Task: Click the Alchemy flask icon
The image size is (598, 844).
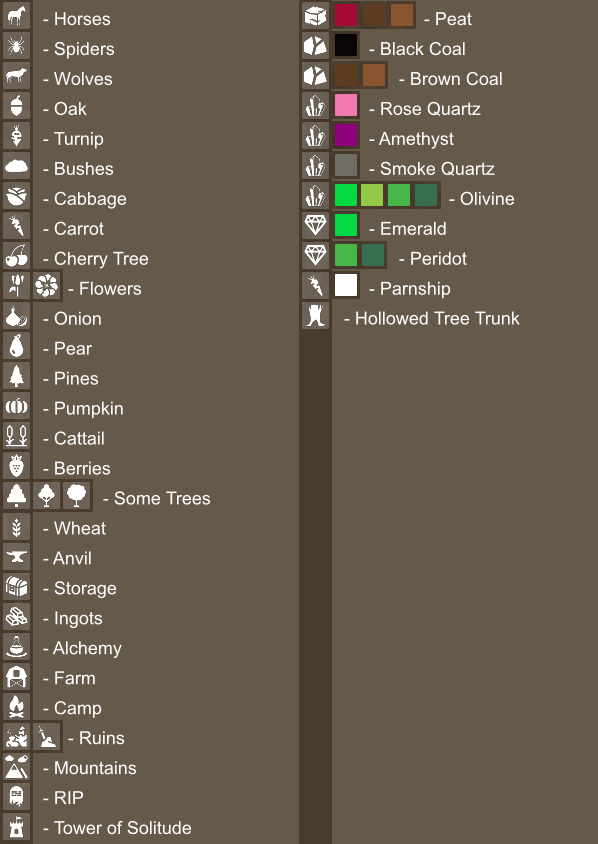Action: (16, 645)
